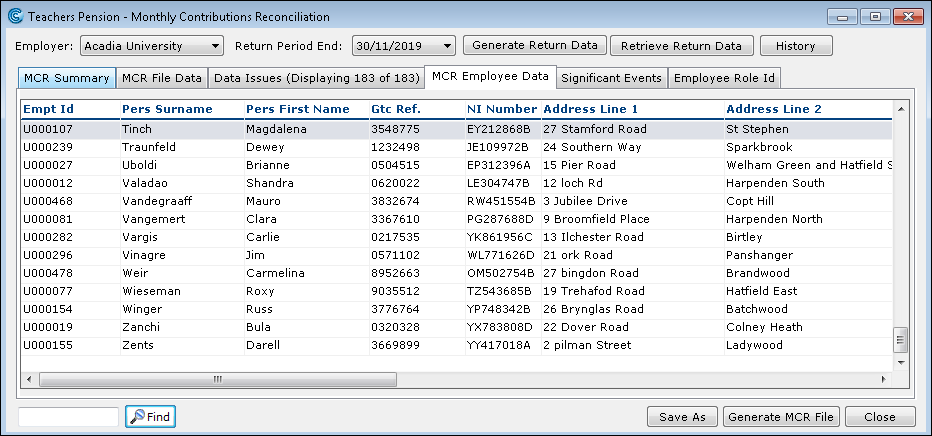932x436 pixels.
Task: Switch to the MCR File Data tab
Action: (162, 78)
